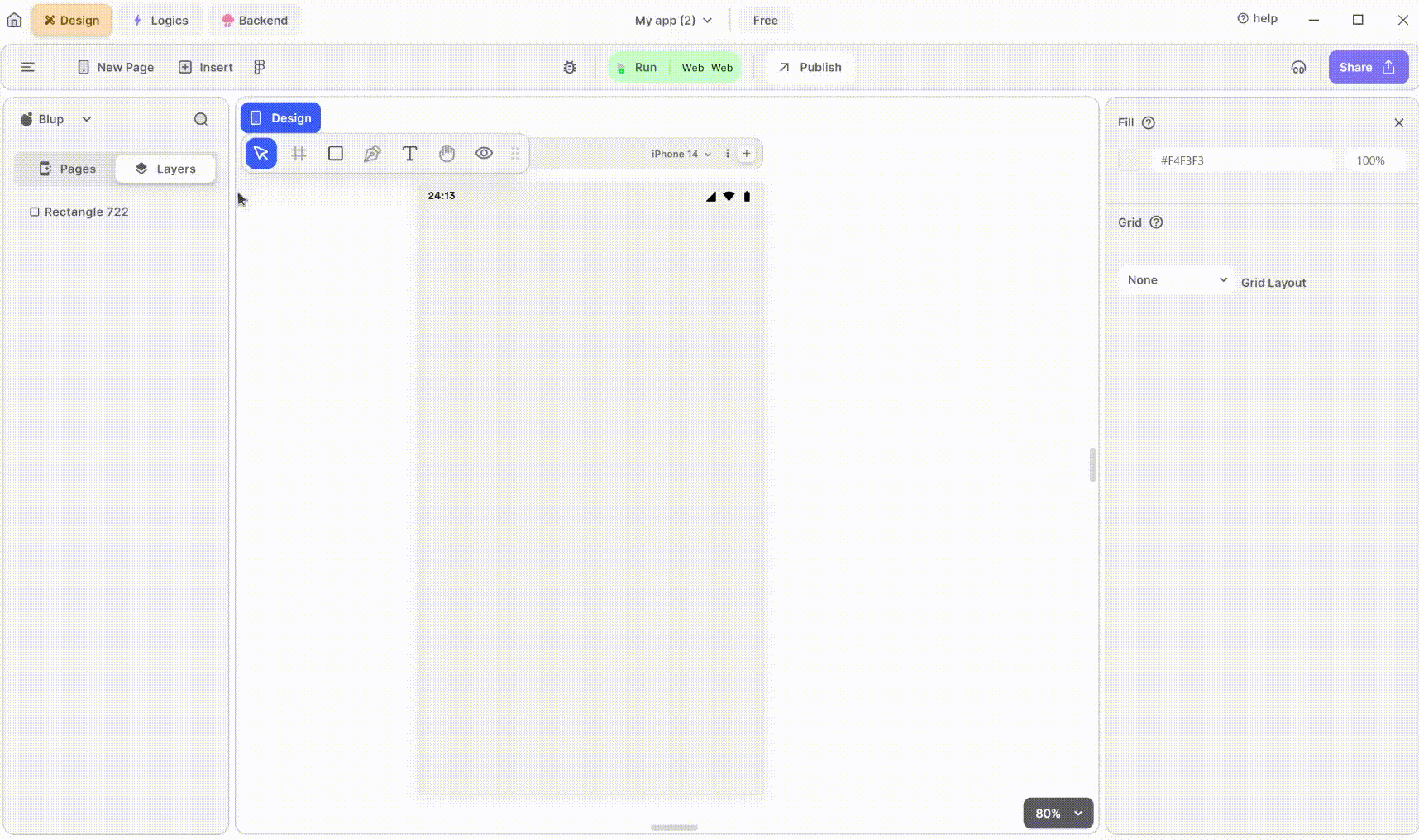
Task: Click the Share button
Action: pyautogui.click(x=1368, y=68)
